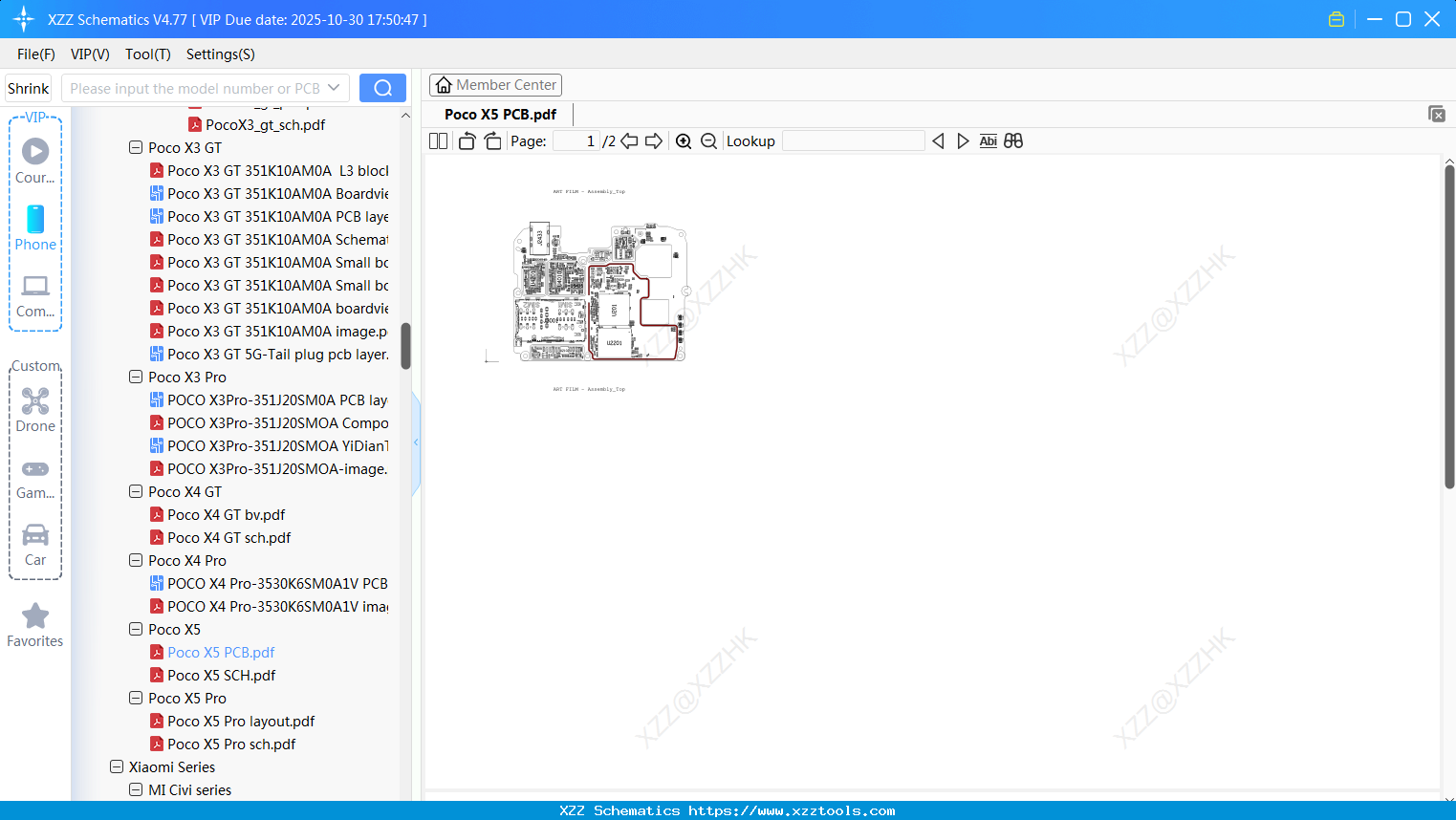Focus the model number search field
The width and height of the screenshot is (1456, 820).
point(195,88)
